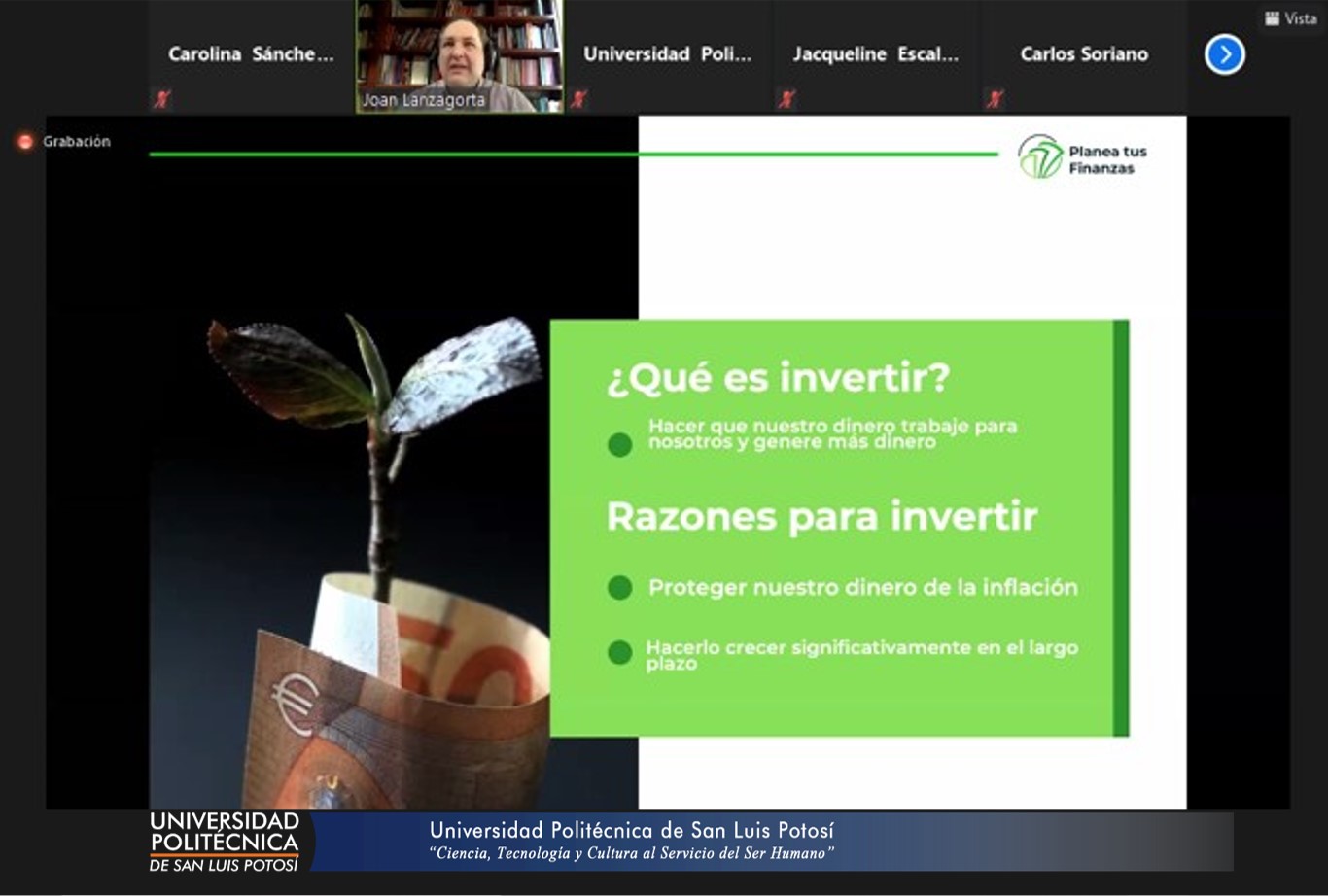Click Carlos Soriano's muted microphone icon

tap(995, 98)
